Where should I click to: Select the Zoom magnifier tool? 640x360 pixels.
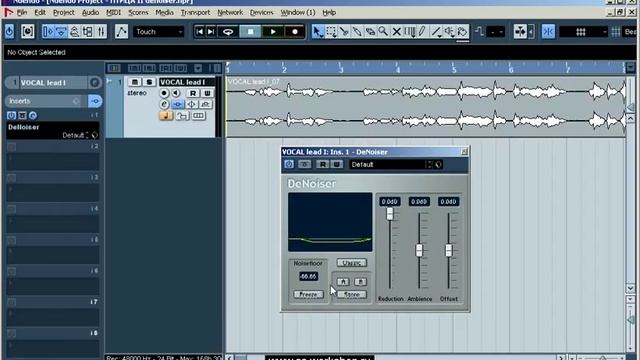tap(383, 31)
